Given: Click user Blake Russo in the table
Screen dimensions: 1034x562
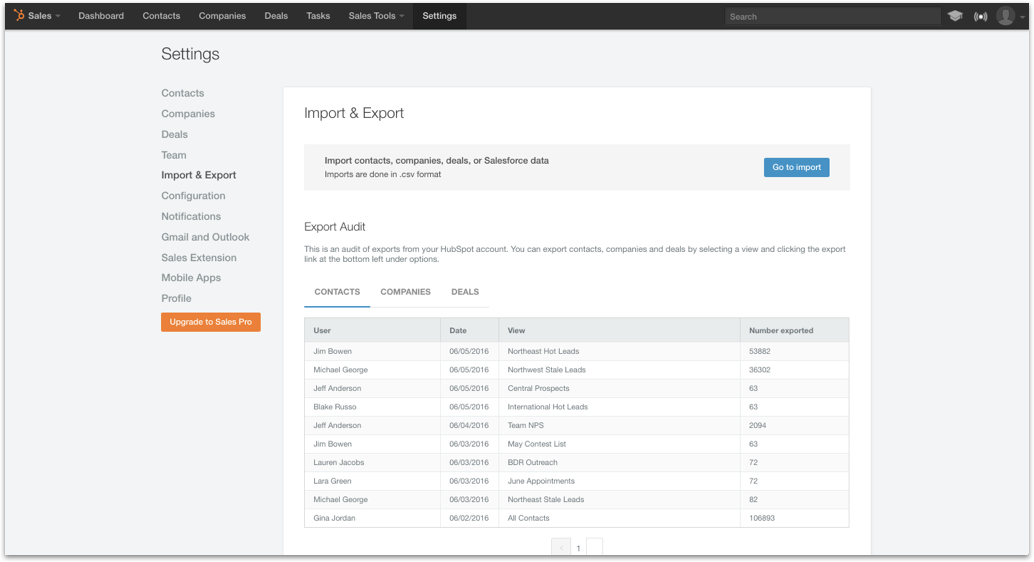Looking at the screenshot, I should coord(334,407).
